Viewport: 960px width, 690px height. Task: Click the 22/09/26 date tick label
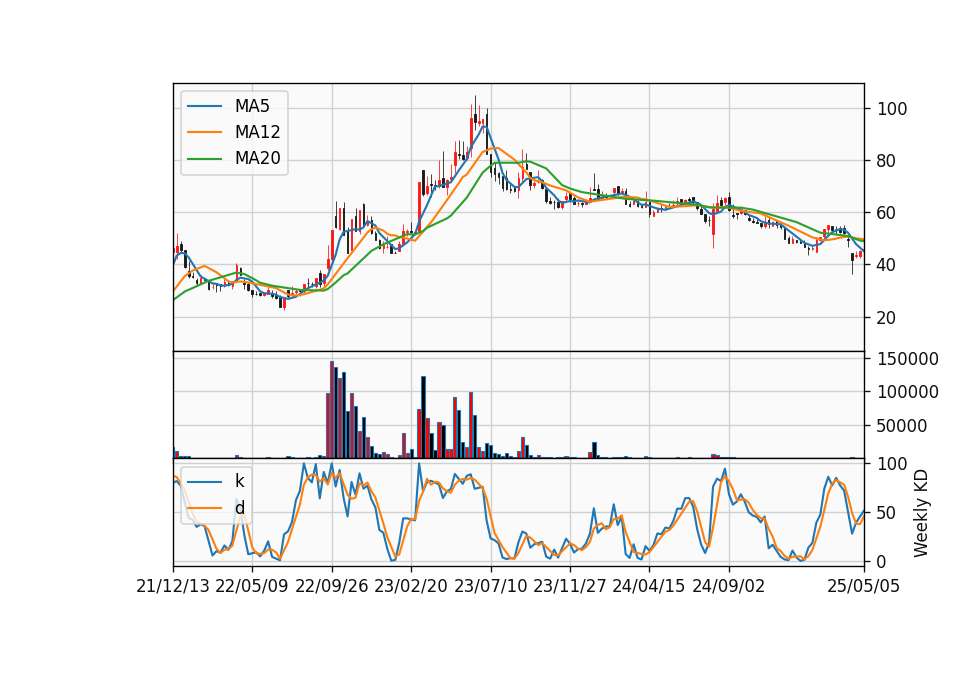(x=332, y=586)
